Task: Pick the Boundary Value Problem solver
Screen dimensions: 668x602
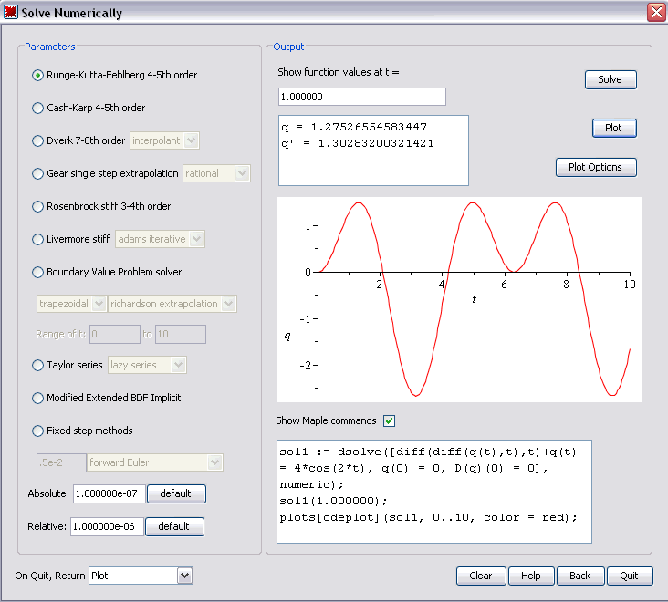Action: pyautogui.click(x=38, y=272)
